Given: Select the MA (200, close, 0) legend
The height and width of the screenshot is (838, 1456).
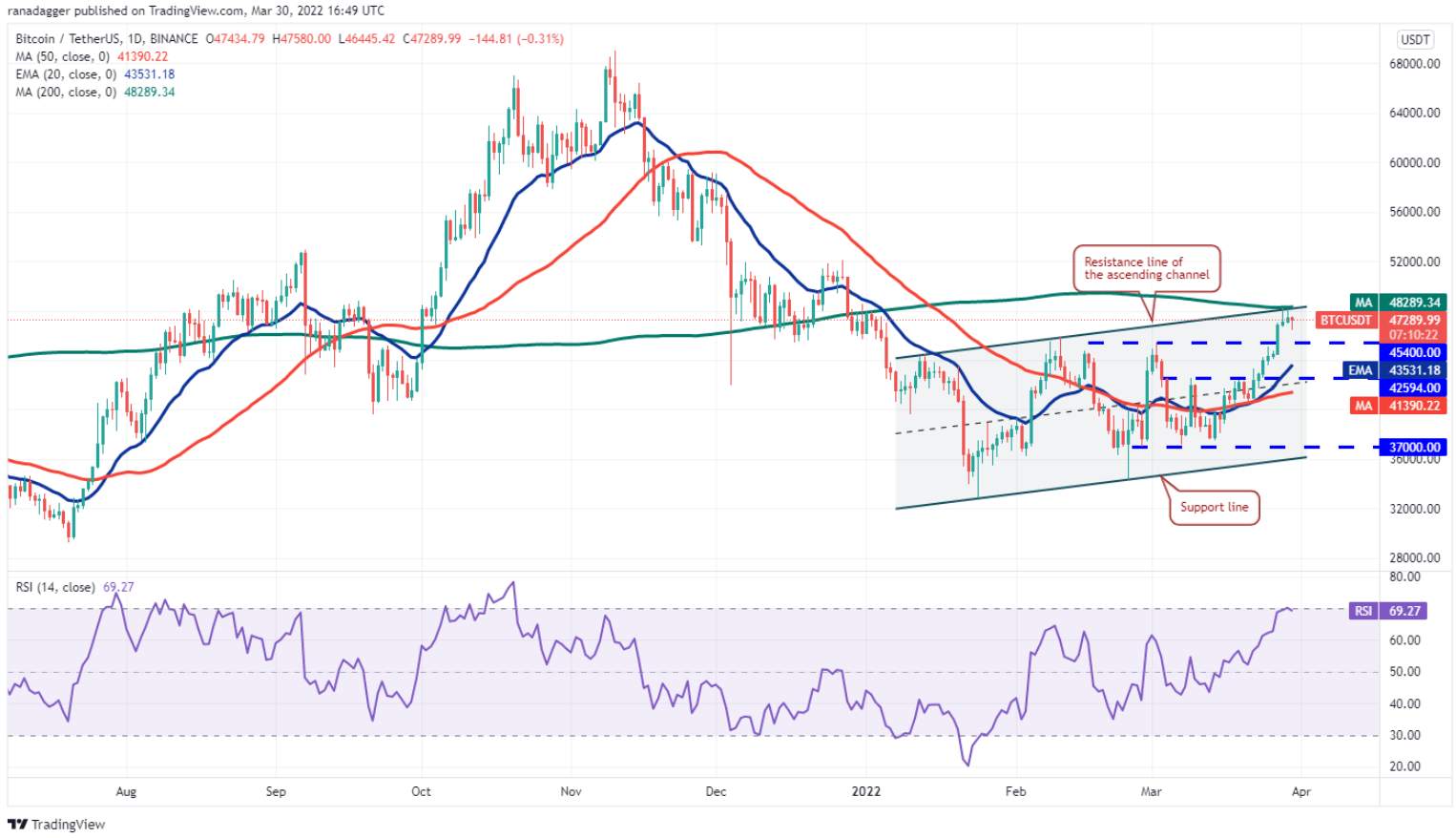Looking at the screenshot, I should point(94,93).
